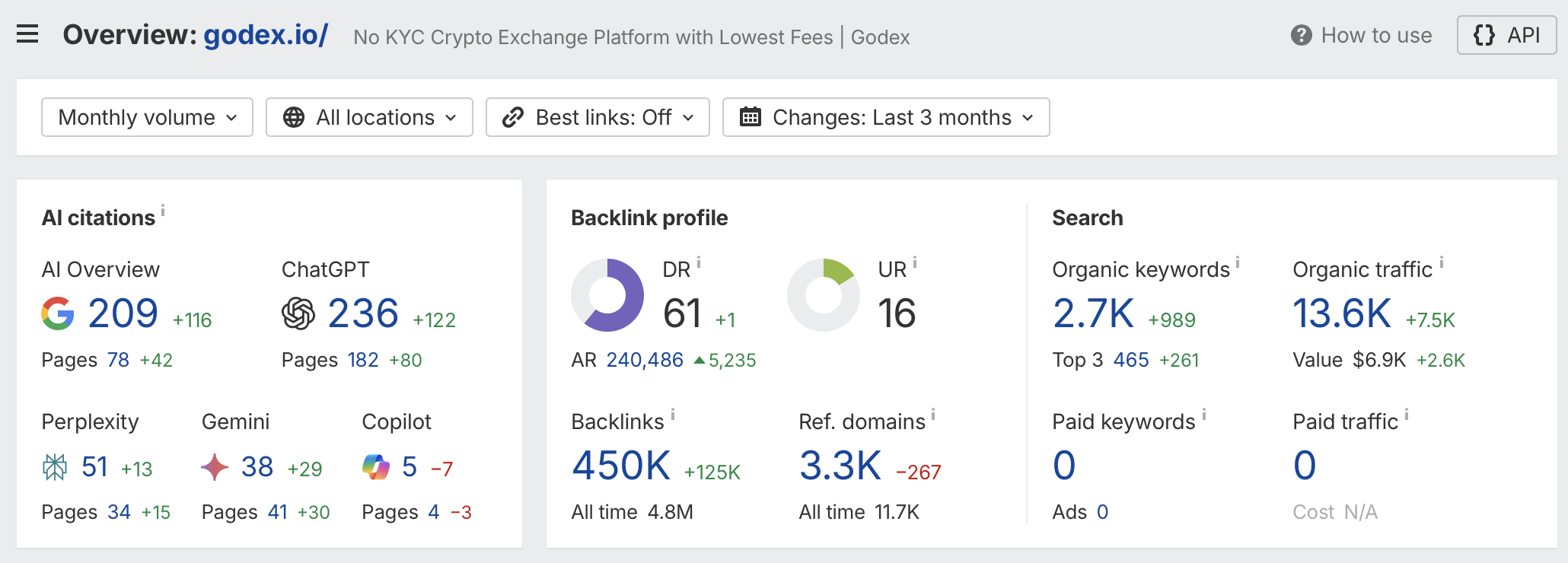Open Gemini pages count 41
The image size is (1568, 563).
click(278, 512)
